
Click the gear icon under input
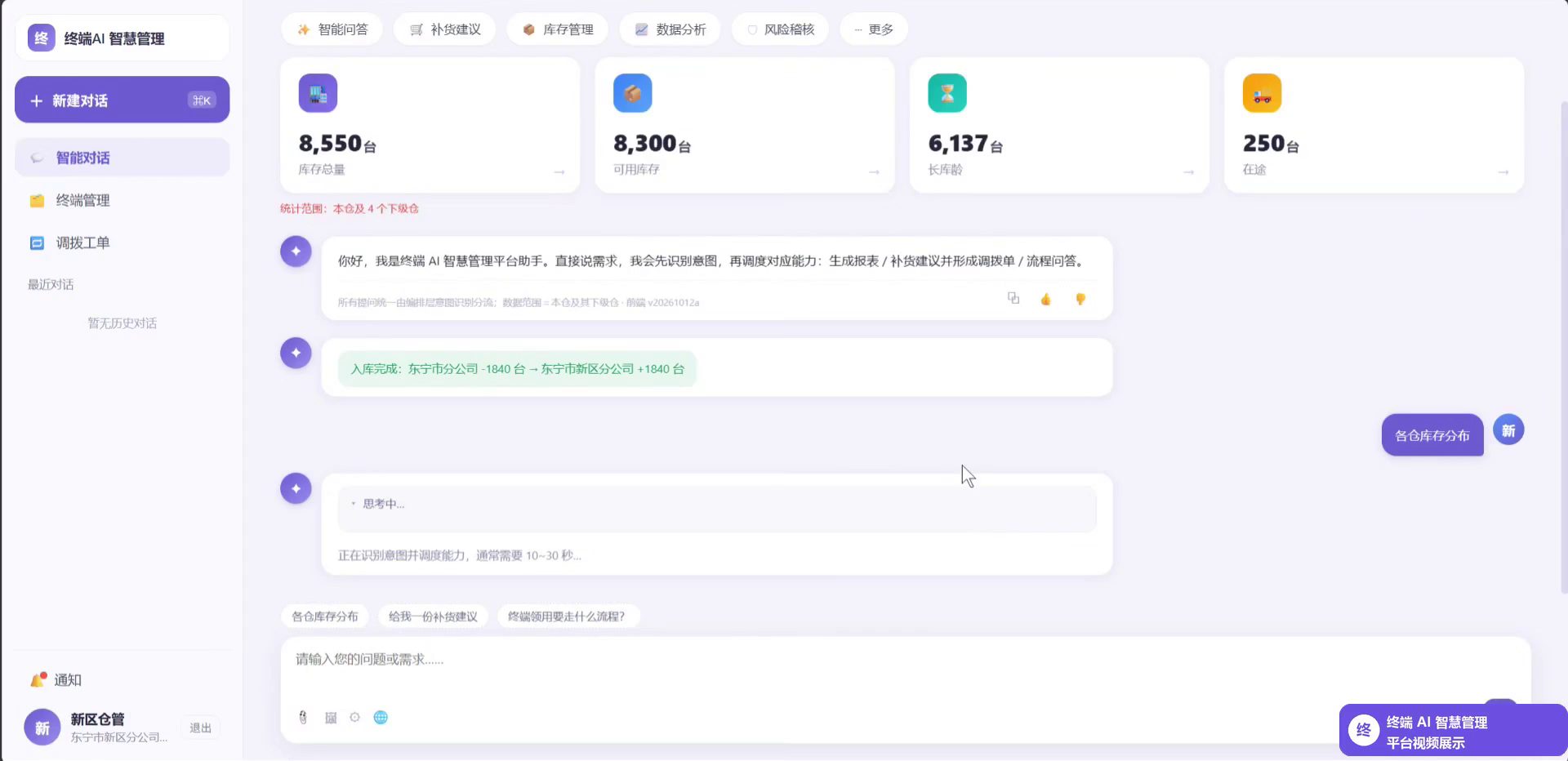(354, 717)
